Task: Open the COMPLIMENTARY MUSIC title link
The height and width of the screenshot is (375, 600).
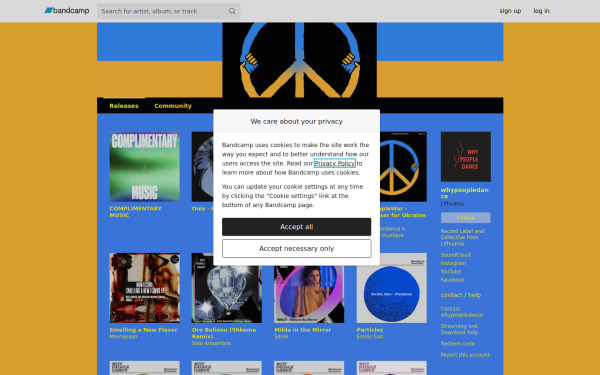Action: [x=135, y=212]
